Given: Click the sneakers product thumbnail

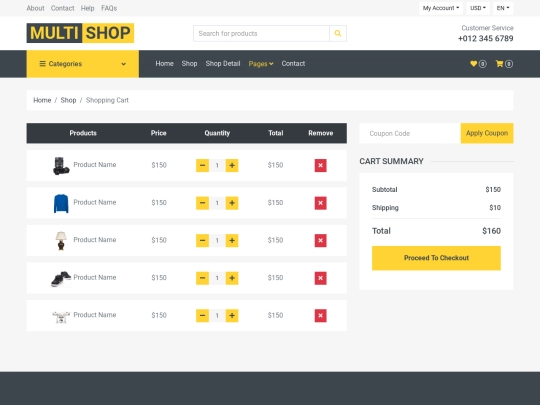Looking at the screenshot, I should click(x=61, y=279).
